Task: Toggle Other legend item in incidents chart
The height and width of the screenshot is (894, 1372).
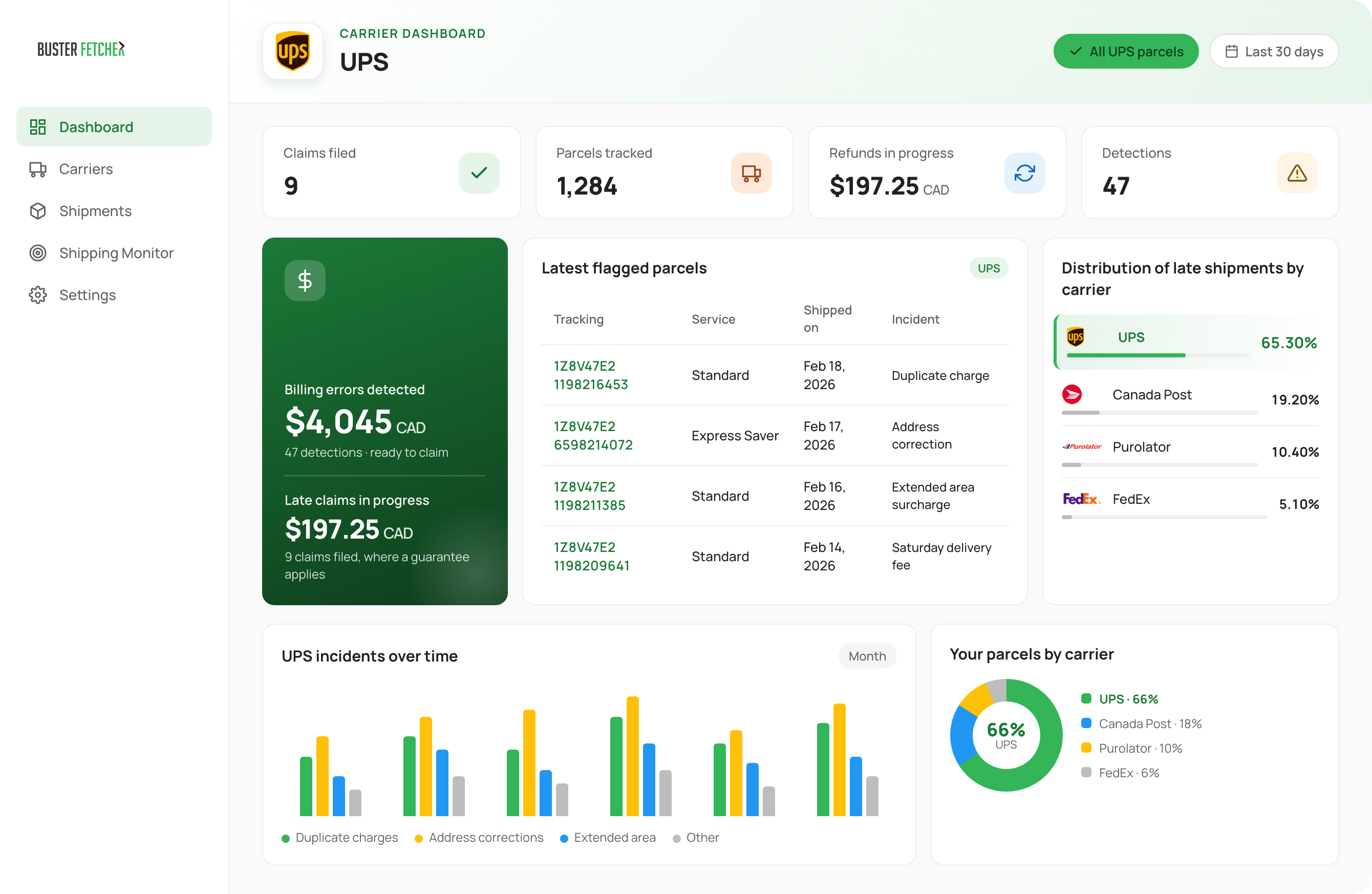Action: pos(696,838)
